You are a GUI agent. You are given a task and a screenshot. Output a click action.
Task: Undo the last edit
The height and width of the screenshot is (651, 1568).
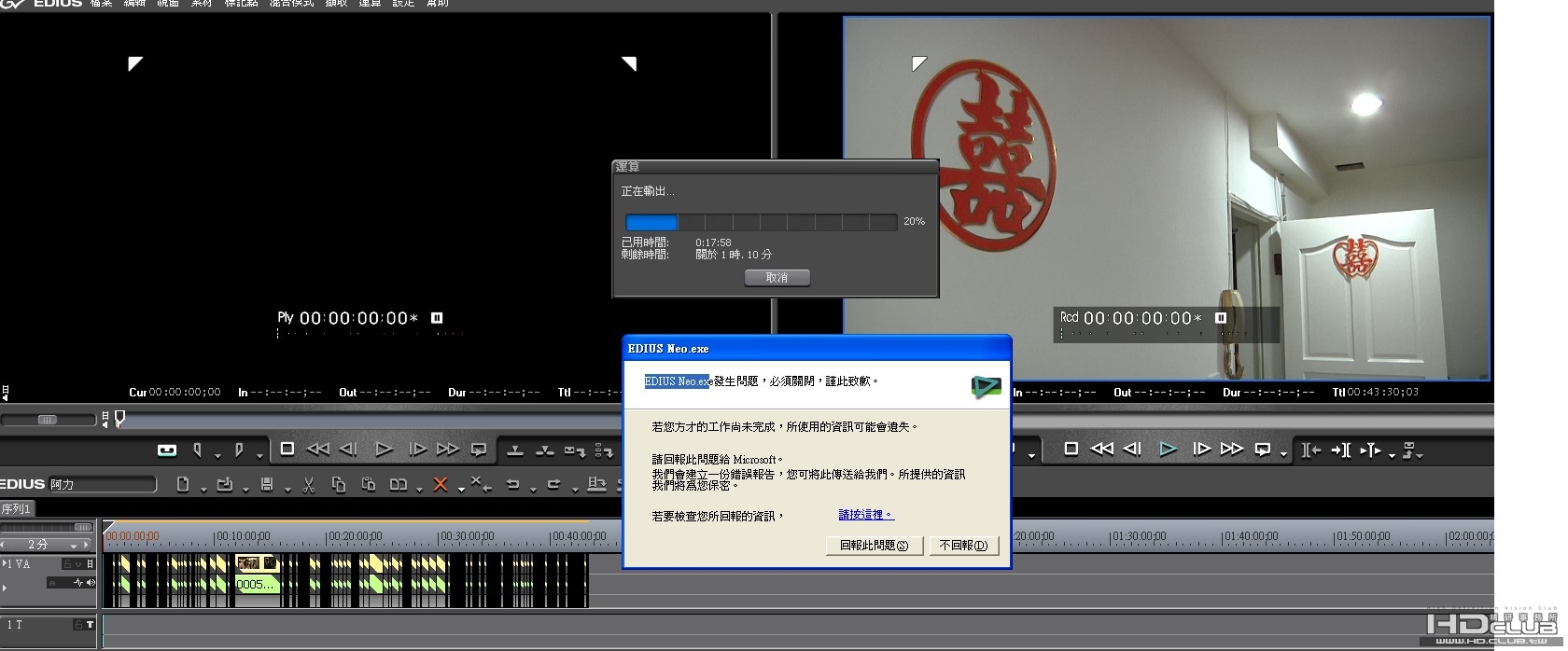[x=512, y=484]
